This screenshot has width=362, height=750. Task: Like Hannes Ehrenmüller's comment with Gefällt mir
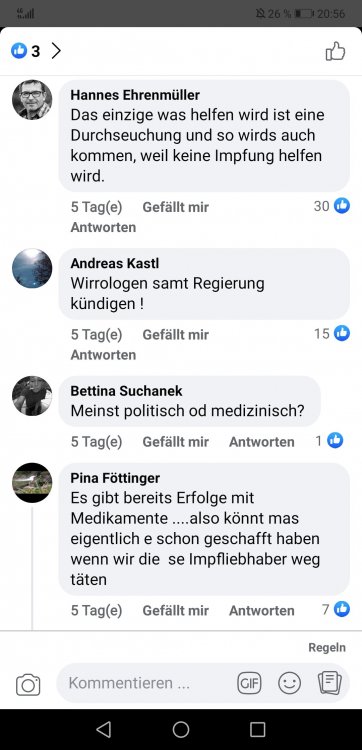[x=176, y=207]
